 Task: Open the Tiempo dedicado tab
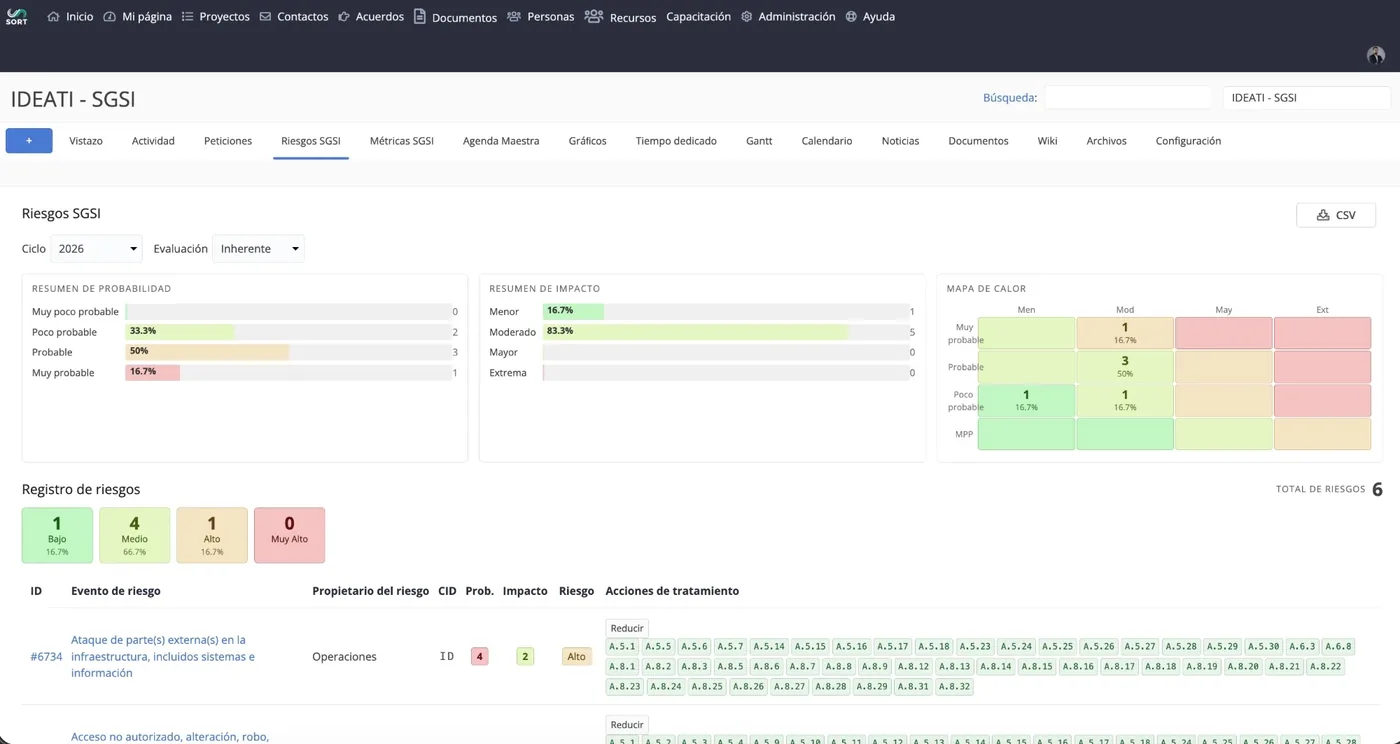point(676,141)
